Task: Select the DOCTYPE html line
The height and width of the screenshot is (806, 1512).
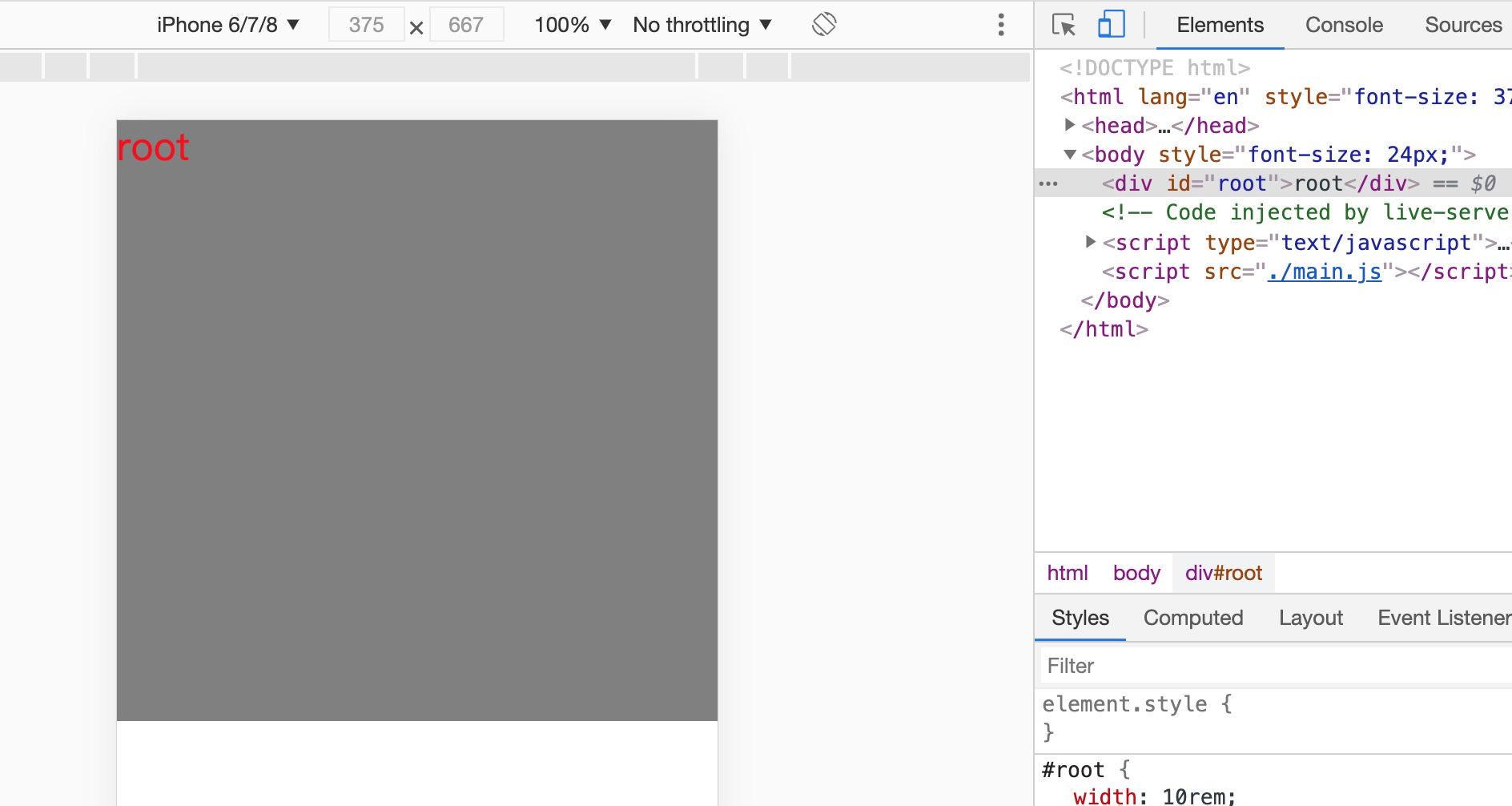Action: (x=1154, y=68)
